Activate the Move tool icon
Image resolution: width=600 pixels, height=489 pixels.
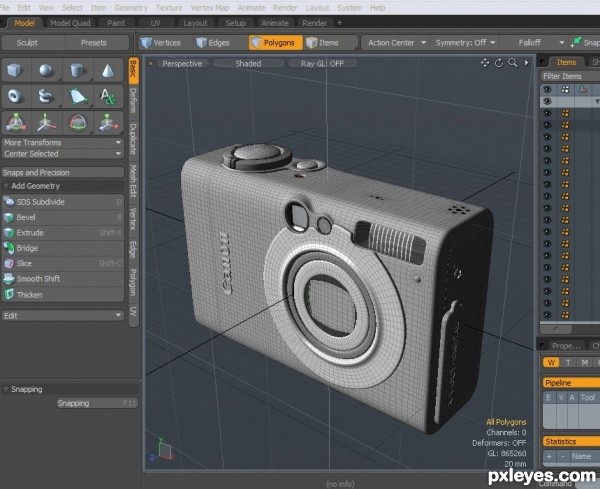pyautogui.click(x=46, y=123)
